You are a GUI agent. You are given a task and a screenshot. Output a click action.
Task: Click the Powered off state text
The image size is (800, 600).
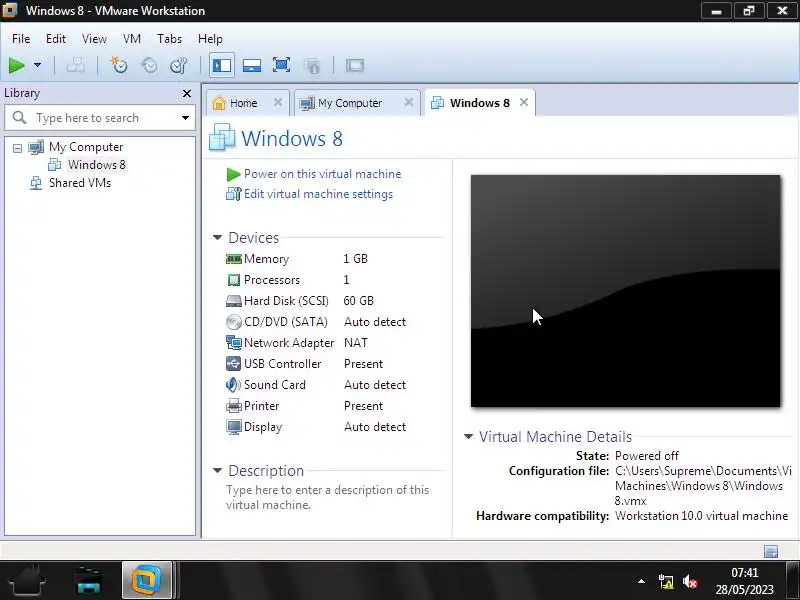[x=647, y=456]
